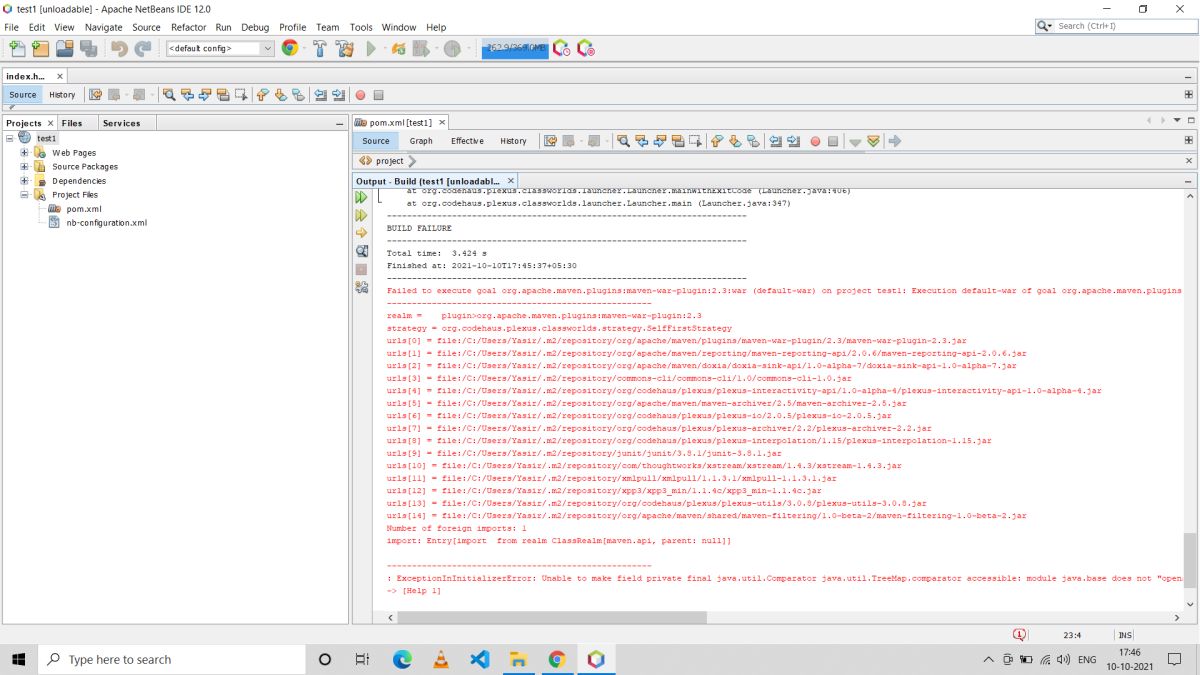Expand the Dependencies node
1200x675 pixels.
point(24,181)
